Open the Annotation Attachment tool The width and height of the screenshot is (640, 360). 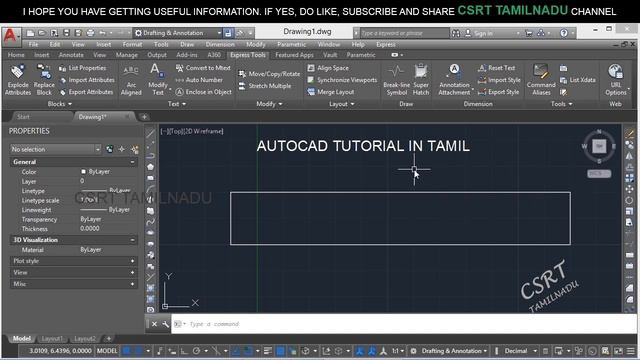point(454,80)
